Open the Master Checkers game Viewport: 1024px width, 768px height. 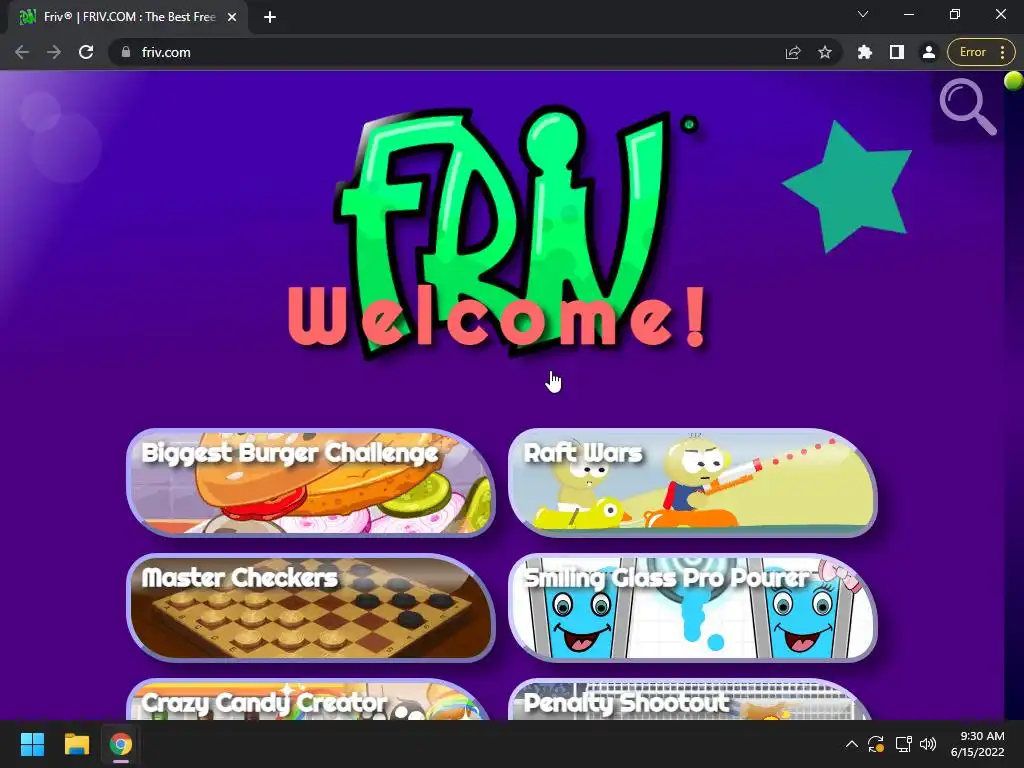coord(310,607)
